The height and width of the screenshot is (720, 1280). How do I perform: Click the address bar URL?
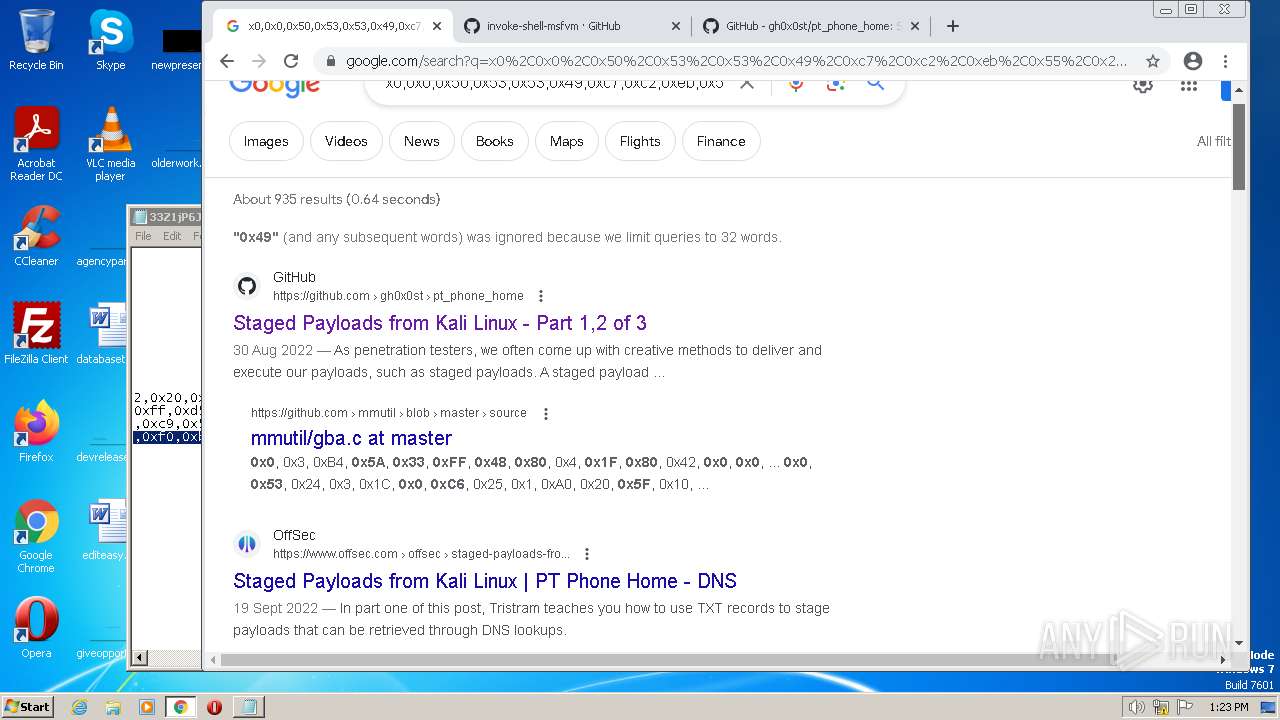[736, 61]
